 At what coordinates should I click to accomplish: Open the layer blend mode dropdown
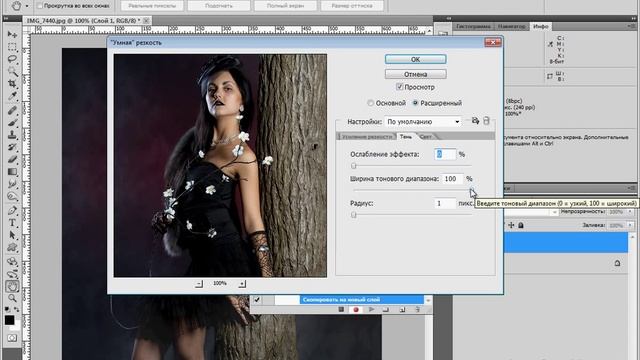[553, 212]
